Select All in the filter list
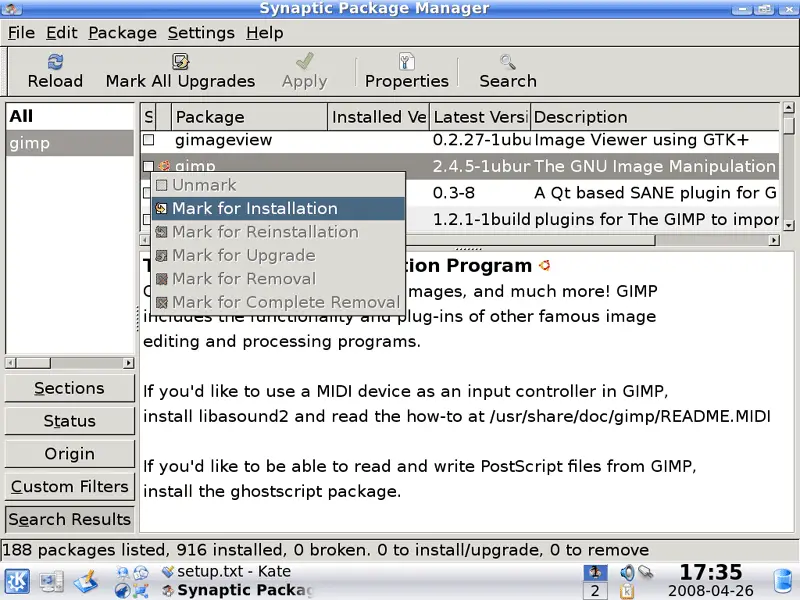Image resolution: width=800 pixels, height=600 pixels. tap(69, 116)
